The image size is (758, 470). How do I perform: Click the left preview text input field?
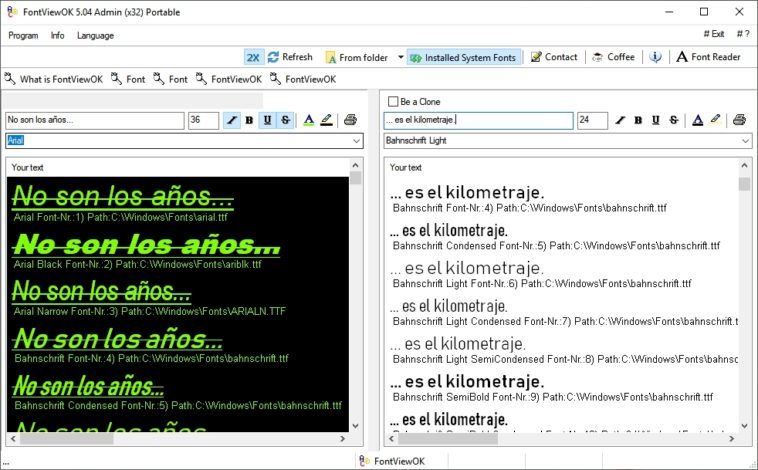click(x=95, y=120)
